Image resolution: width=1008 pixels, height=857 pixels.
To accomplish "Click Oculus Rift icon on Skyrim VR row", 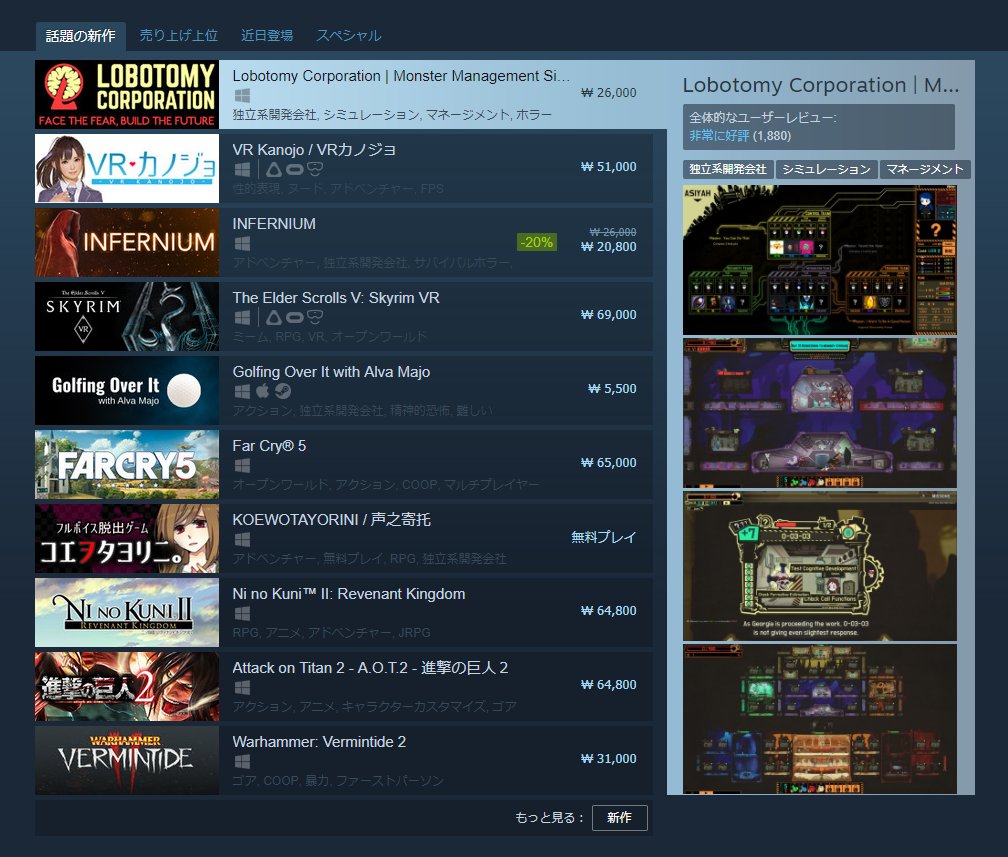I will [x=294, y=318].
